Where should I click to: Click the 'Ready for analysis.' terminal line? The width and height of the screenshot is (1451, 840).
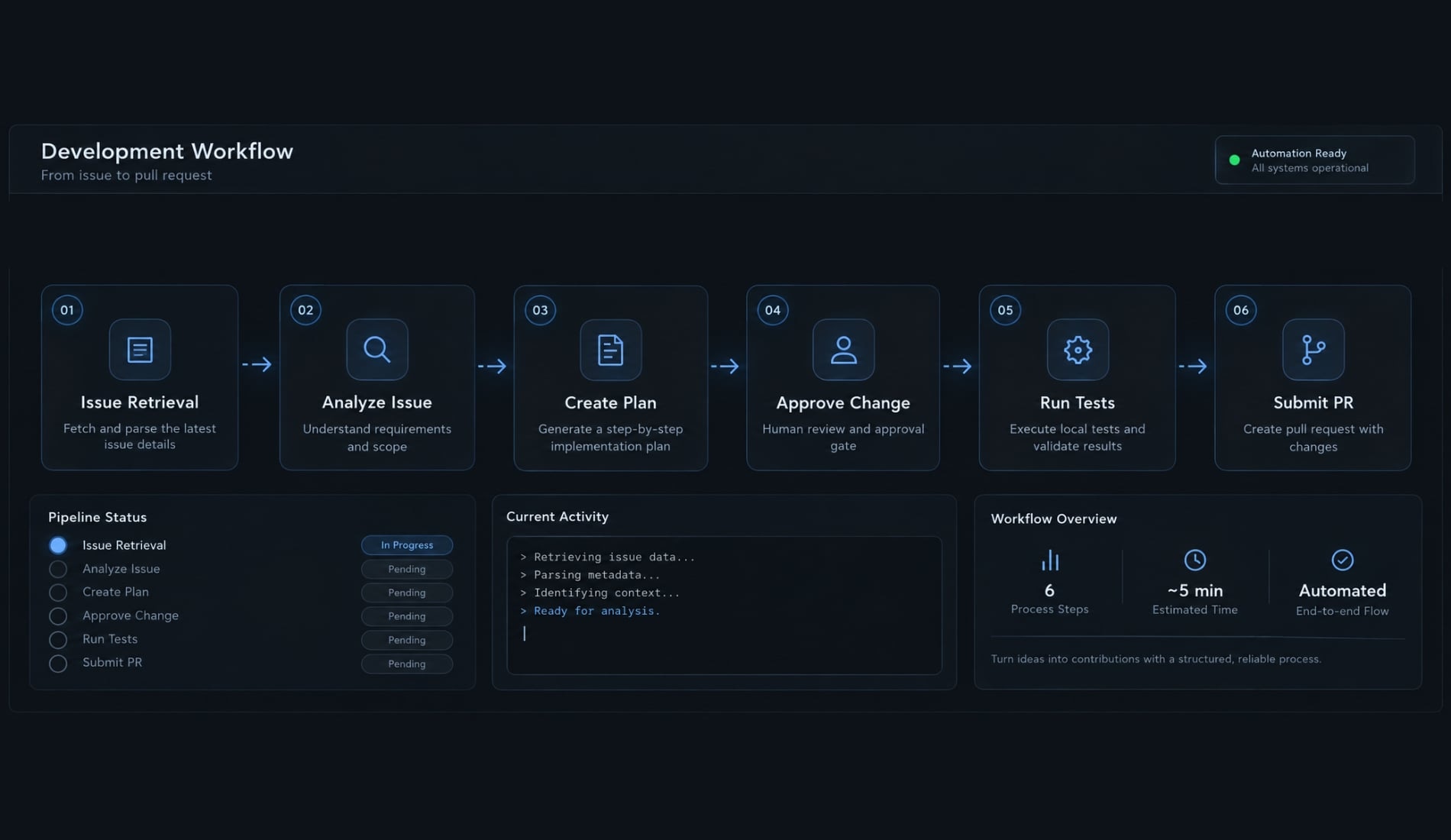point(590,611)
